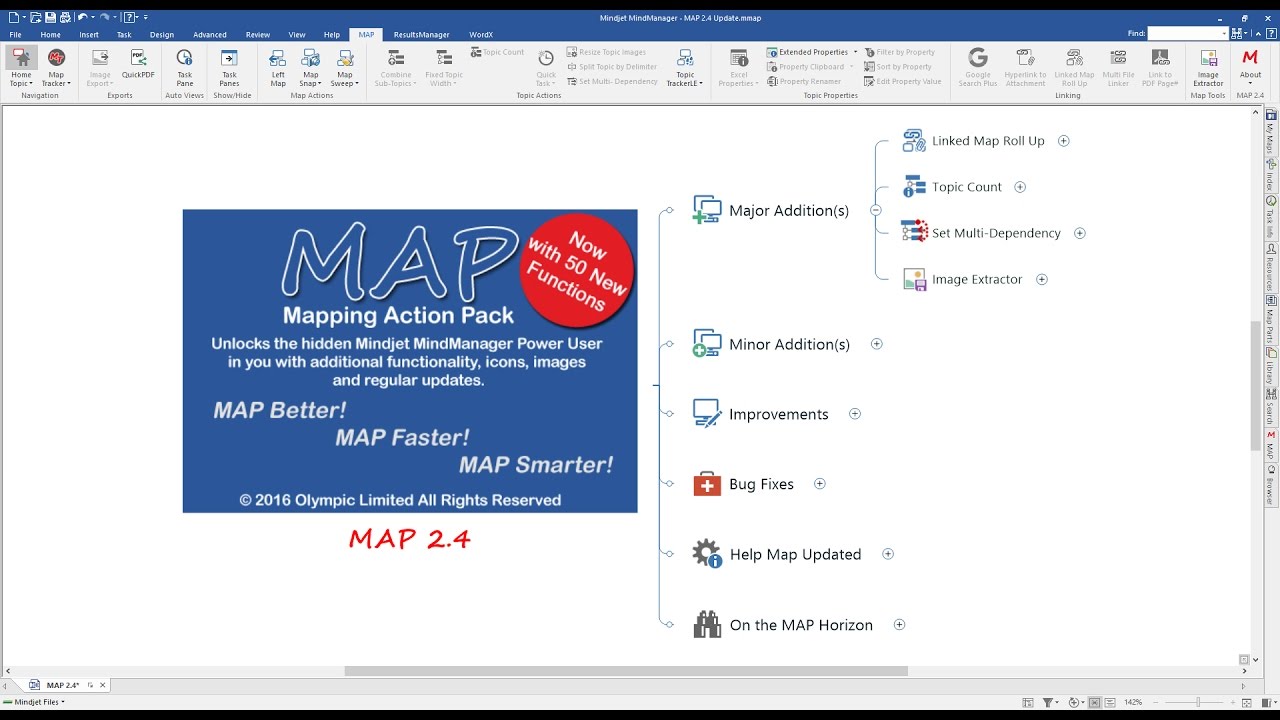Screen dimensions: 1280x720
Task: Select the Bug Fixes topic
Action: click(761, 484)
